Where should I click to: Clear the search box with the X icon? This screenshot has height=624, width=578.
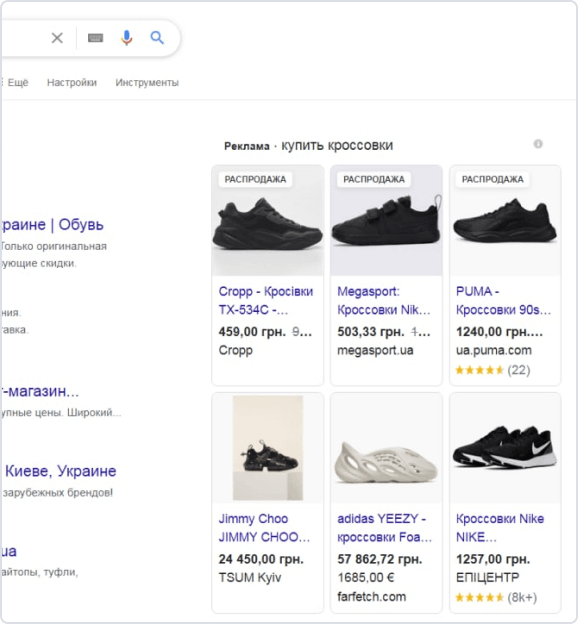57,38
